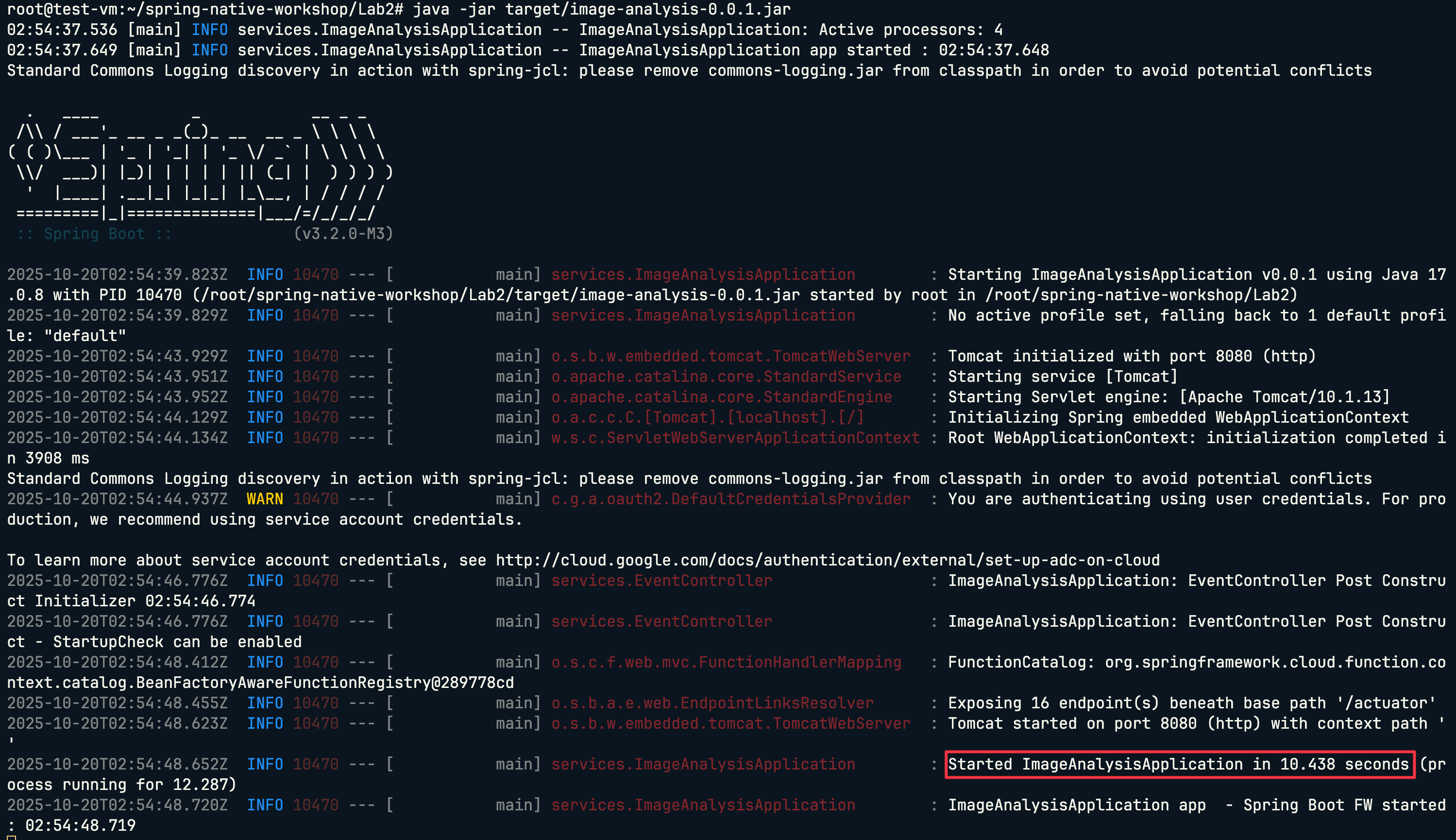
Task: Select the EndpointLinksResolver logger name
Action: (x=712, y=703)
